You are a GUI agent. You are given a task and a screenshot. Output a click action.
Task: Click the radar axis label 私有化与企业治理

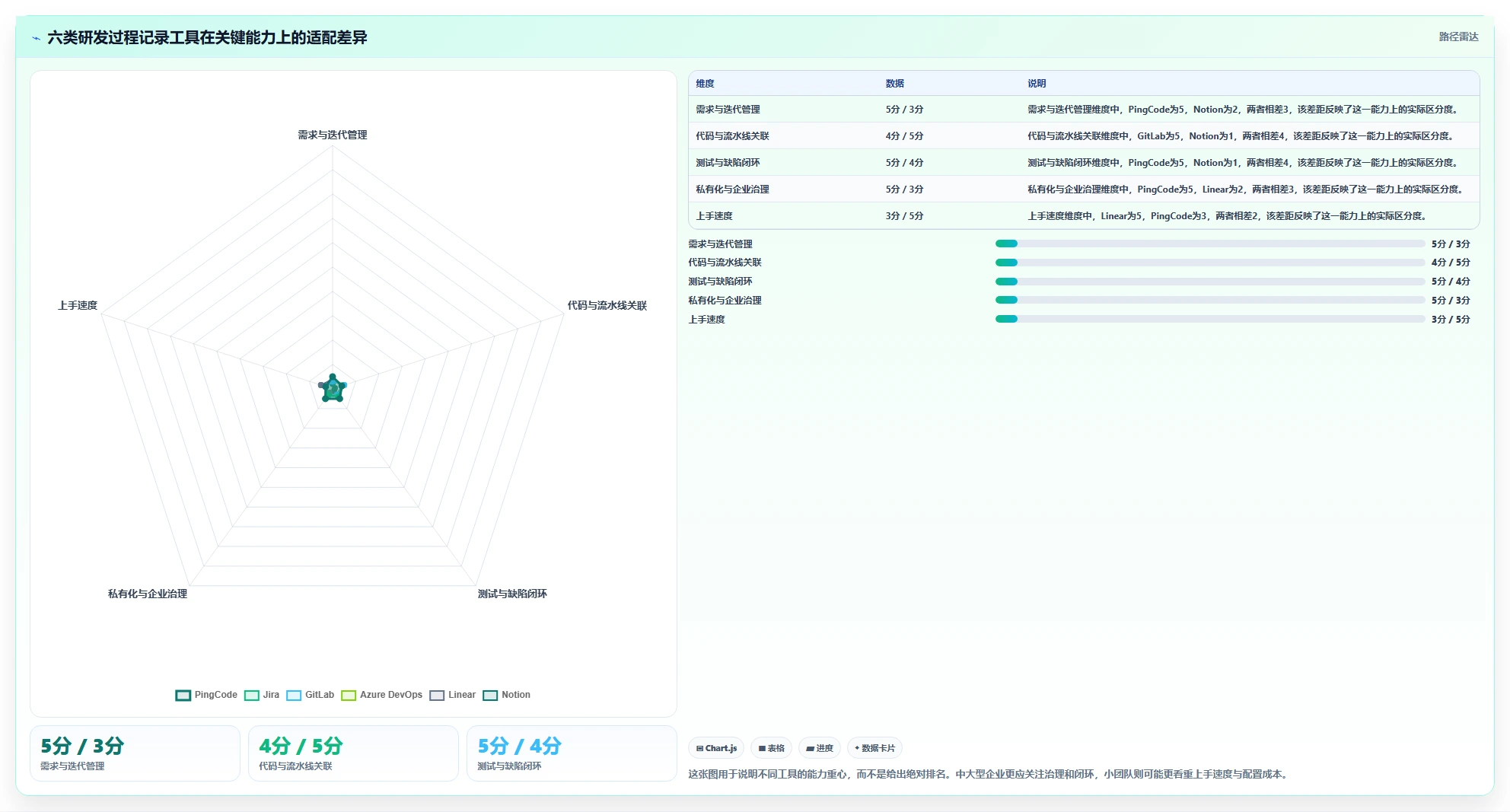click(148, 594)
